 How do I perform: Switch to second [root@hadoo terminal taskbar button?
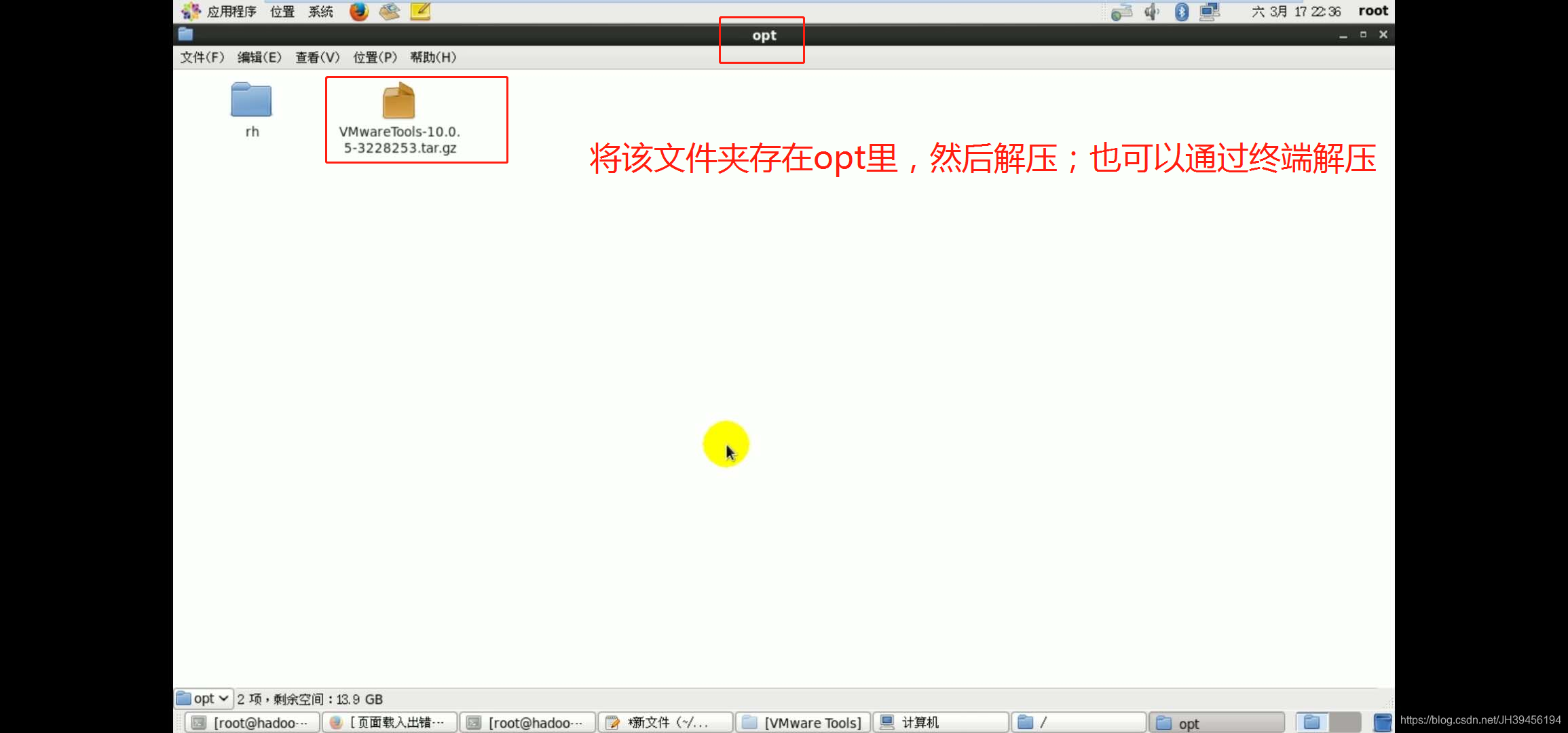point(527,723)
